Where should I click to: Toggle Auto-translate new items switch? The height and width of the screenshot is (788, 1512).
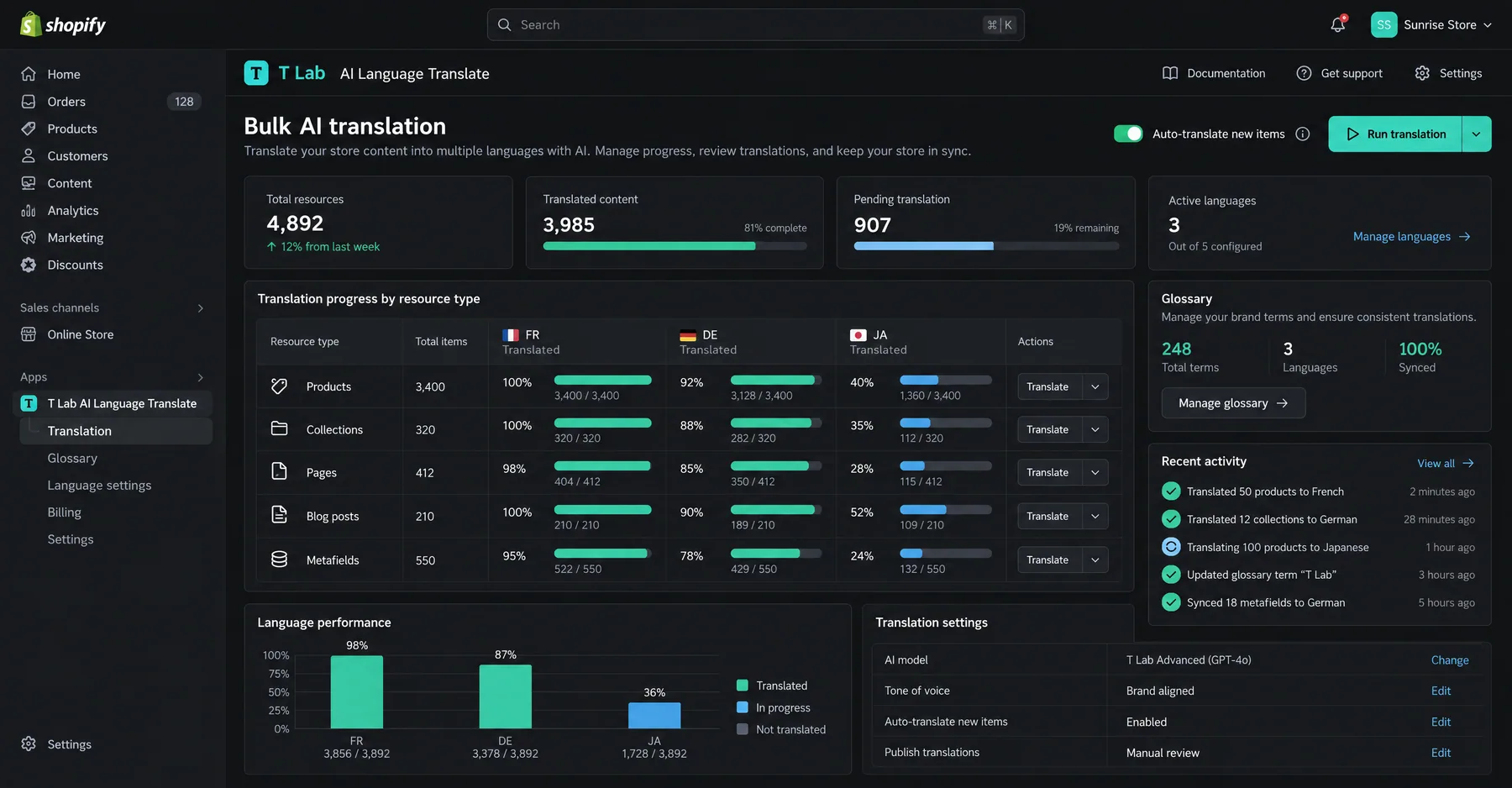pyautogui.click(x=1128, y=134)
